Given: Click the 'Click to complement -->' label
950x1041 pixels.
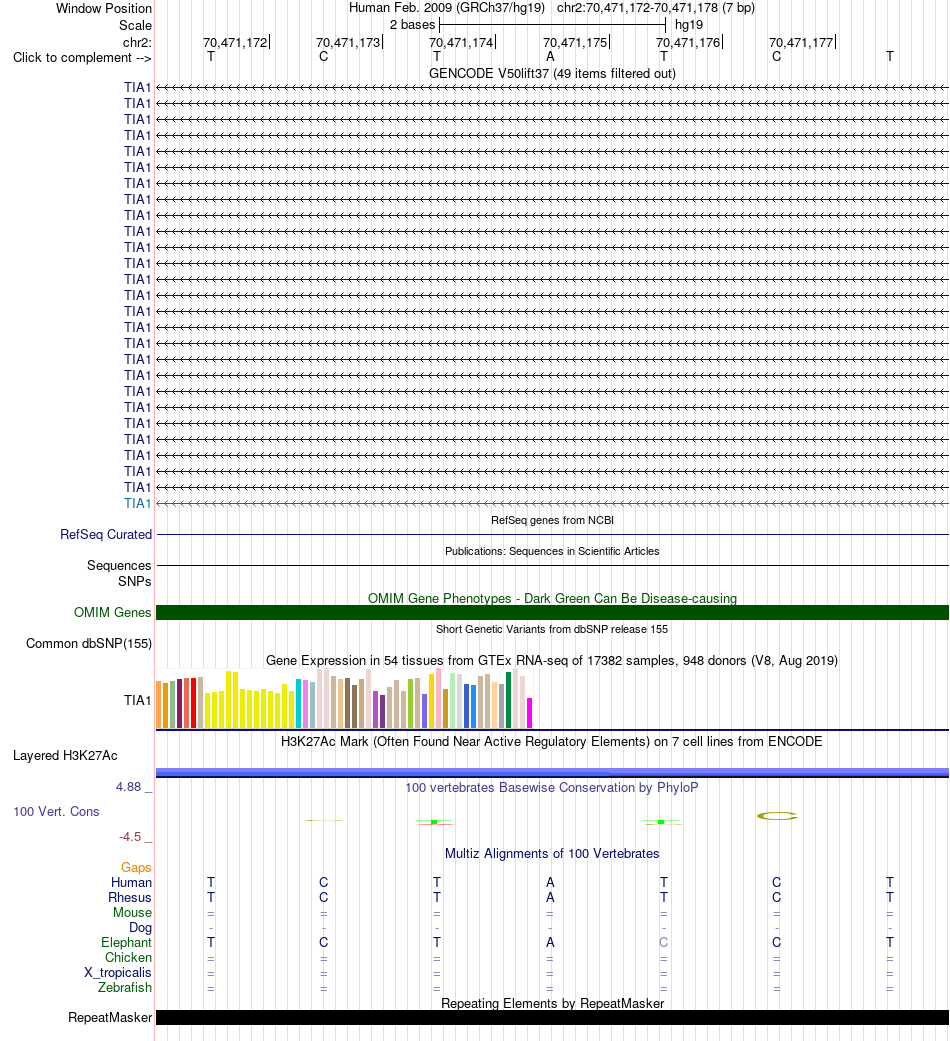Looking at the screenshot, I should 82,58.
